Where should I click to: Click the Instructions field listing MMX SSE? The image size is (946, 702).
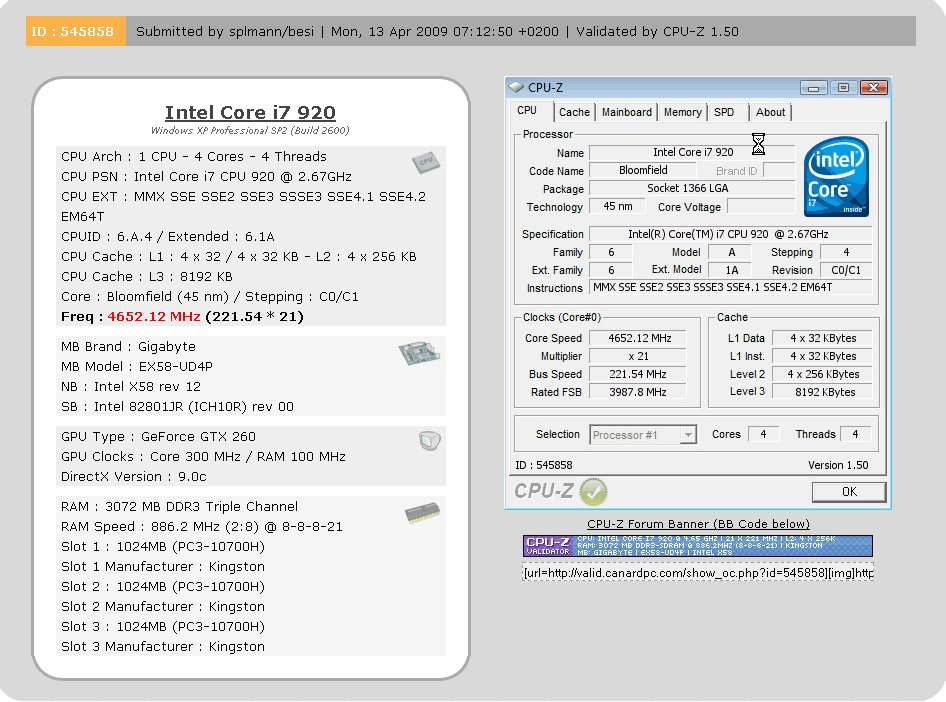click(730, 288)
